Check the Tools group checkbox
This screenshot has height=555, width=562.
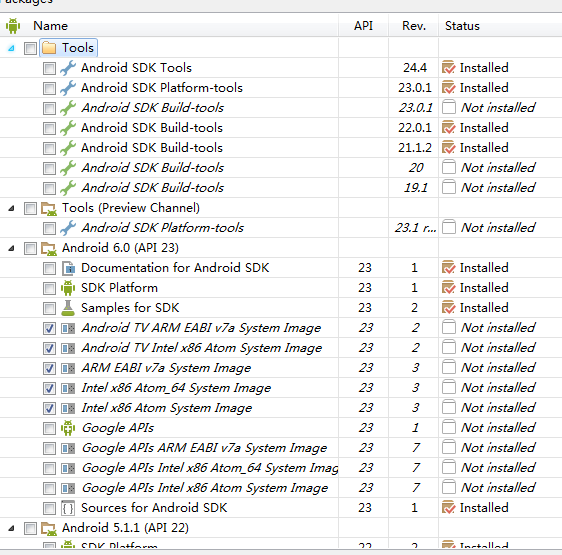[x=30, y=48]
